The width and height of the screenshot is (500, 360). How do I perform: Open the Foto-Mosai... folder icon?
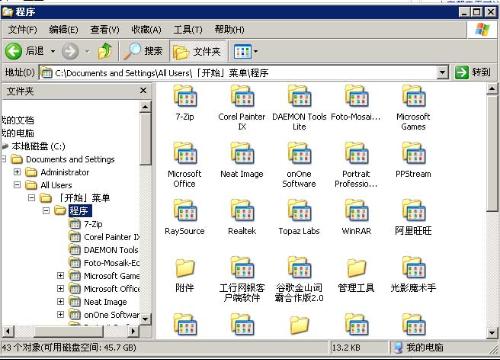[357, 96]
